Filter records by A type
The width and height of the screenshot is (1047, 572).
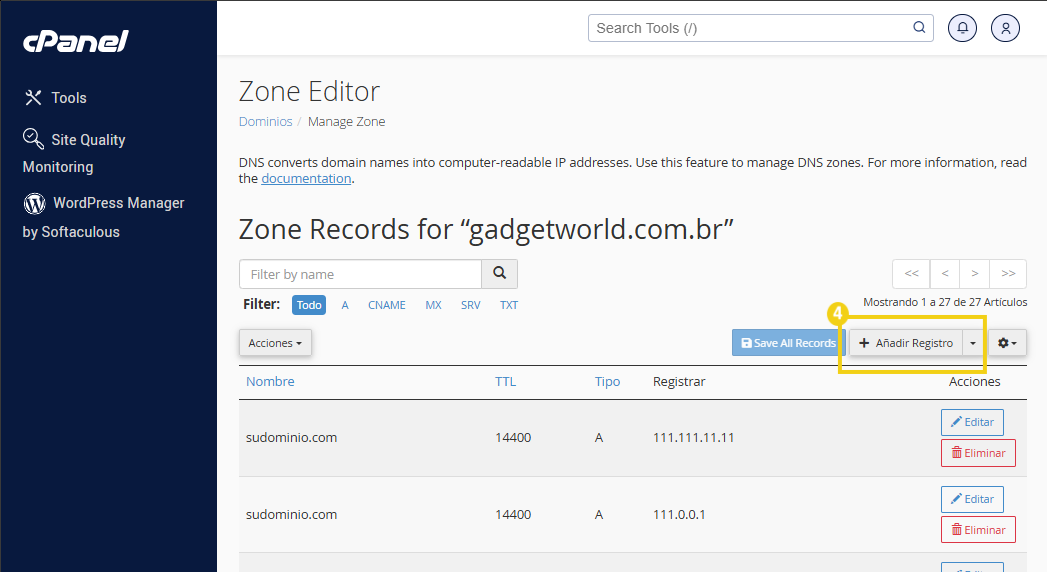345,305
